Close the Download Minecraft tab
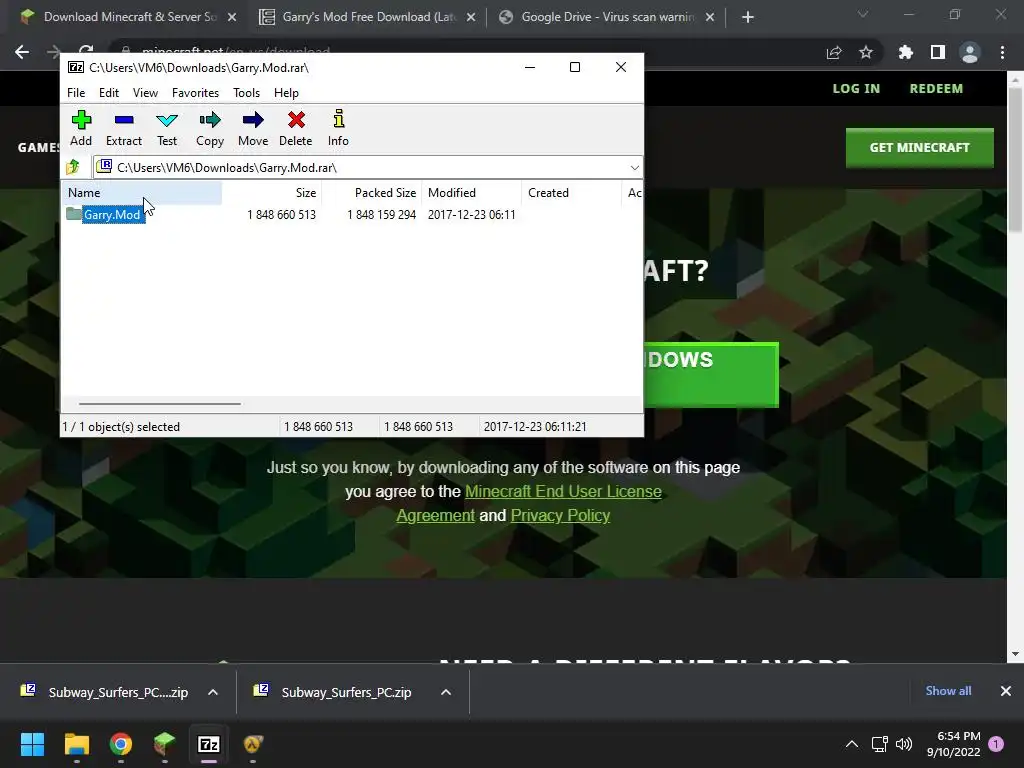Viewport: 1024px width, 768px height. tap(232, 17)
